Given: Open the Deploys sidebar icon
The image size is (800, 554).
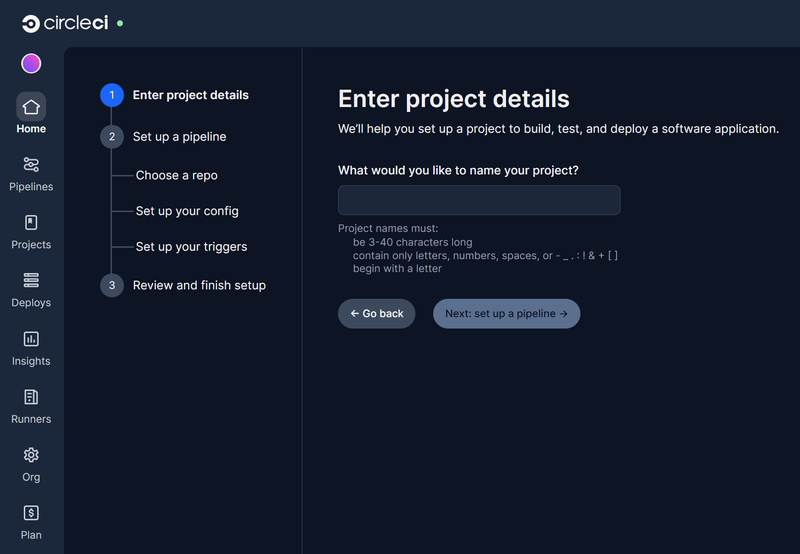Looking at the screenshot, I should pyautogui.click(x=31, y=281).
